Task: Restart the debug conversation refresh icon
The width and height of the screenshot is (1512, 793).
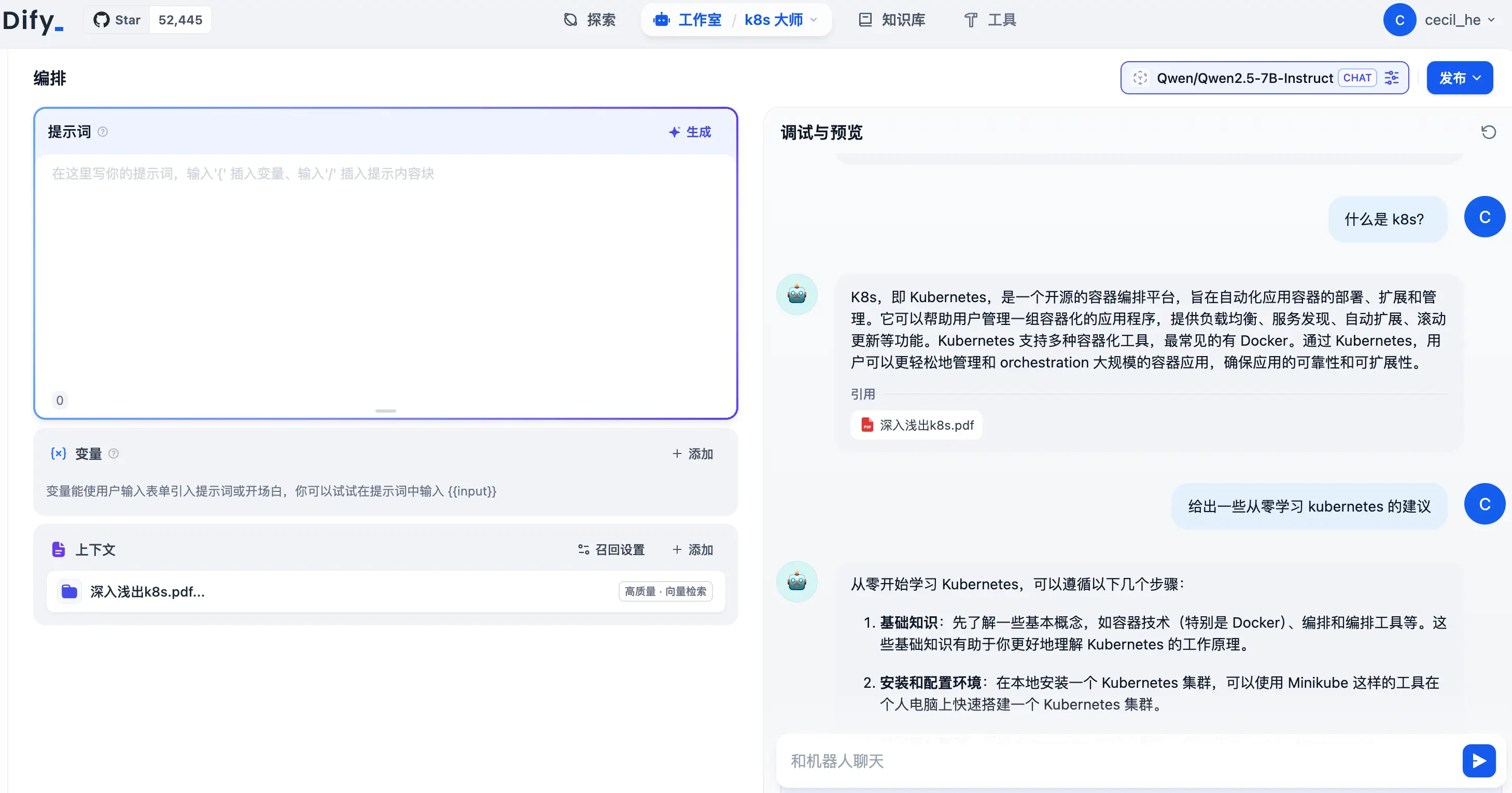Action: (1488, 132)
